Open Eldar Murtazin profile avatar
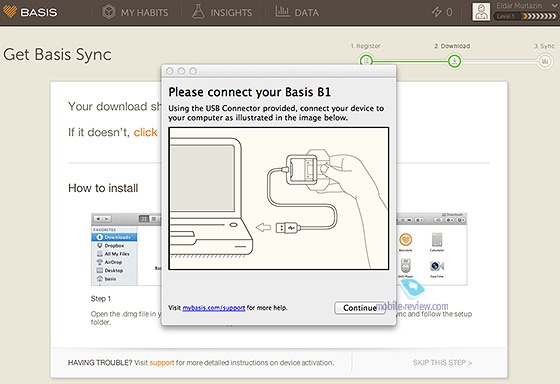 (x=481, y=12)
